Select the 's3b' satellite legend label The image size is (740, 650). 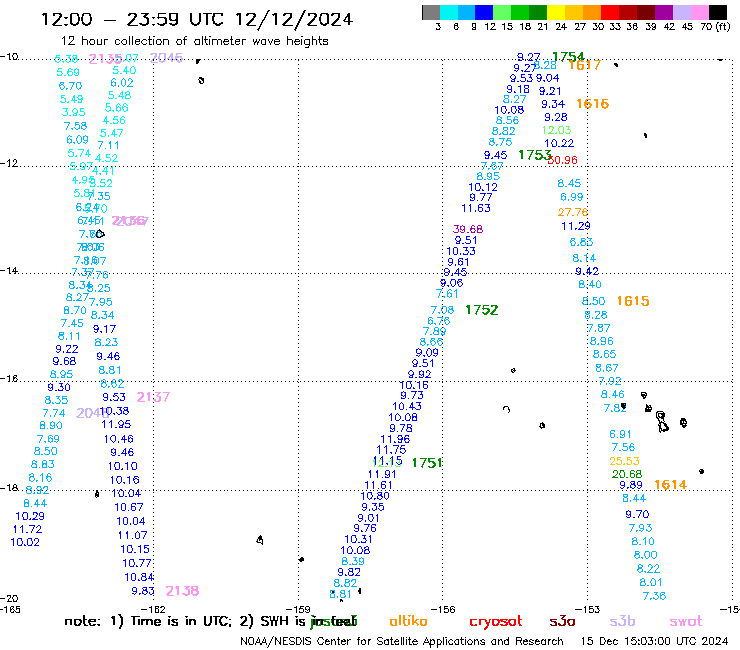pos(622,621)
